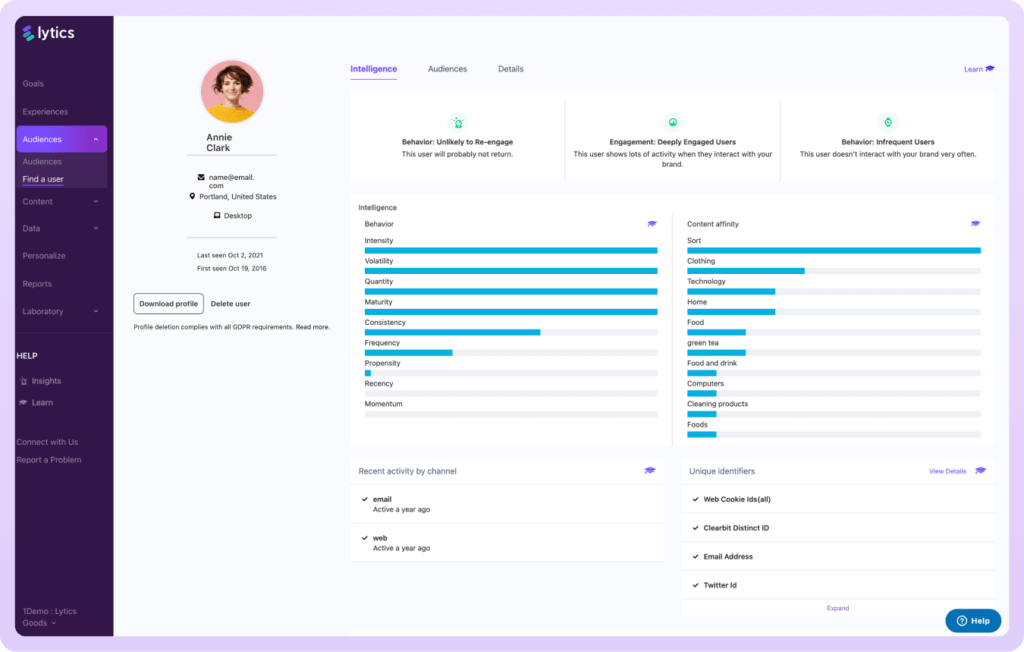Screen dimensions: 1024x652
Task: Collapse the Audiences sidebar section
Action: coord(98,138)
